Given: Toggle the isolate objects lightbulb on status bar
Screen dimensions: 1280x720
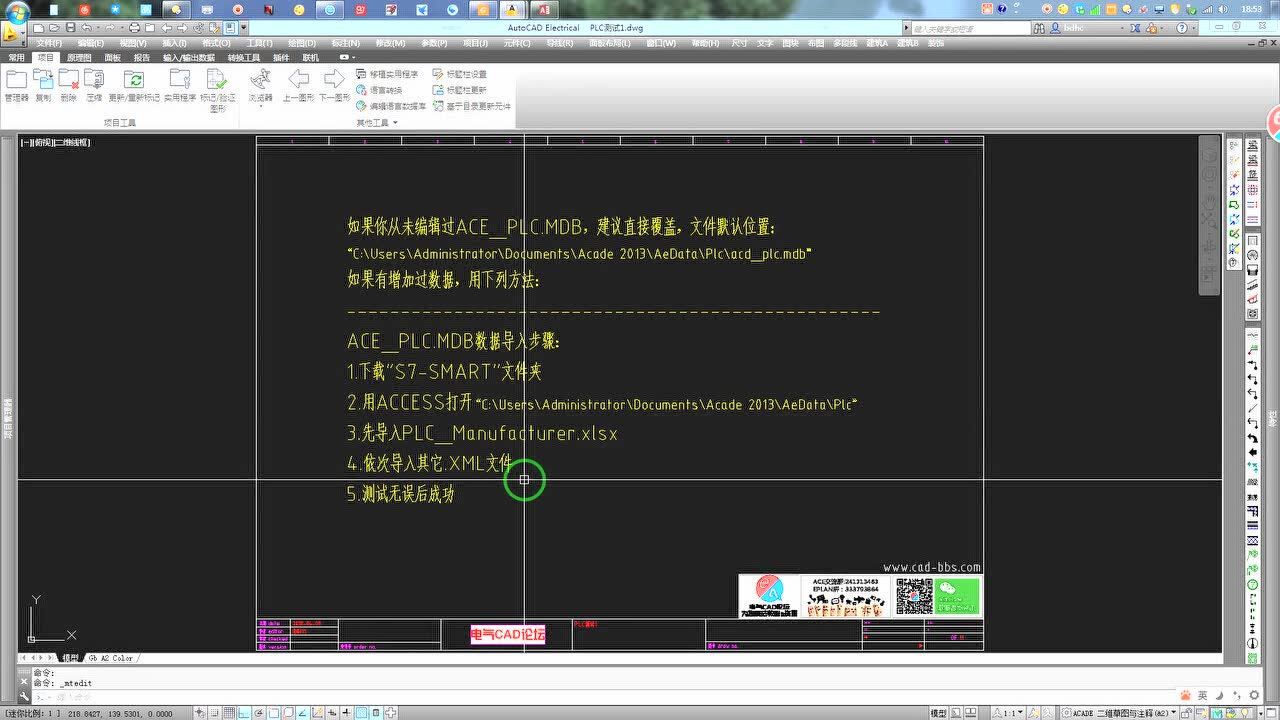Looking at the screenshot, I should point(1245,711).
